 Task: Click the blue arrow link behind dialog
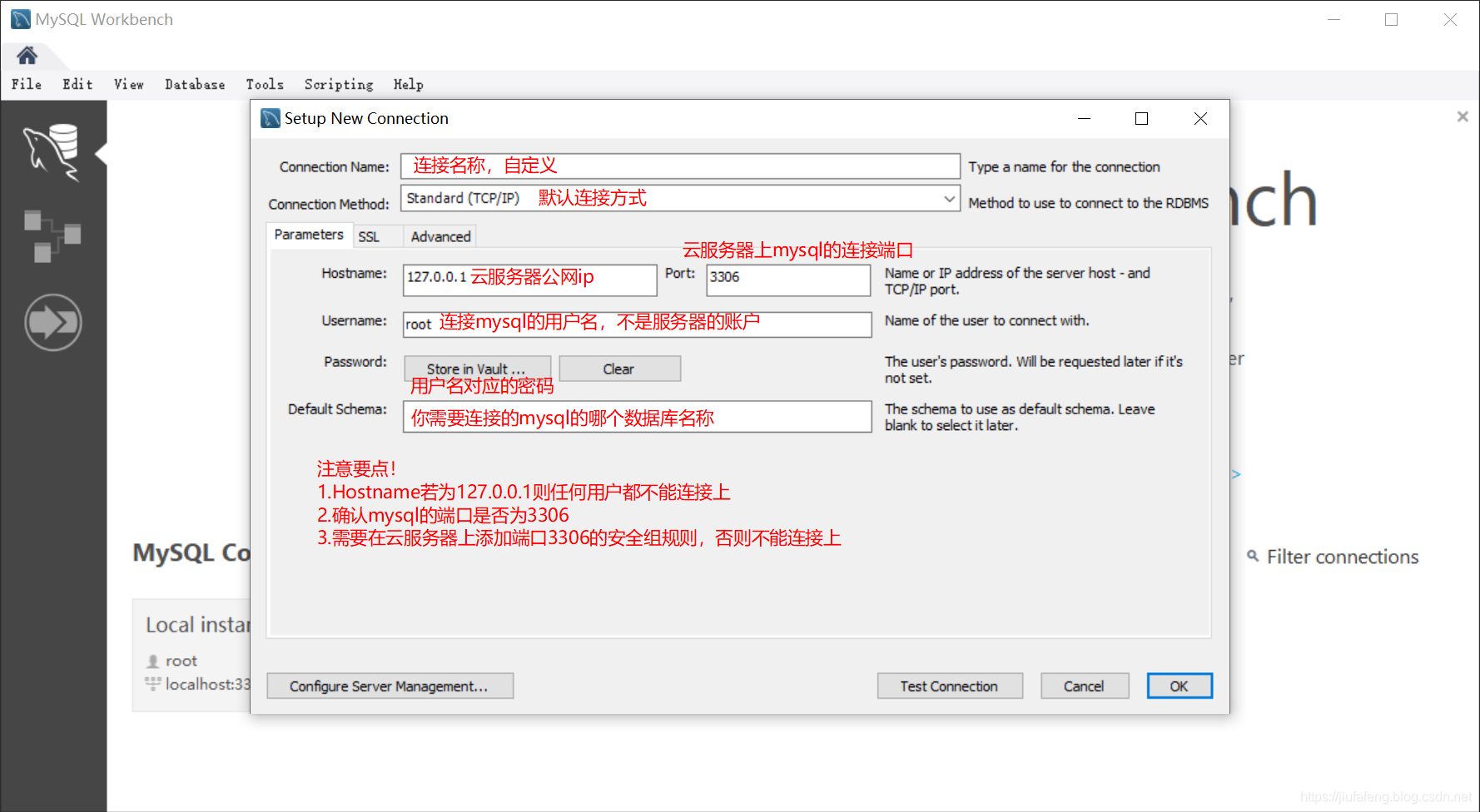click(1236, 474)
